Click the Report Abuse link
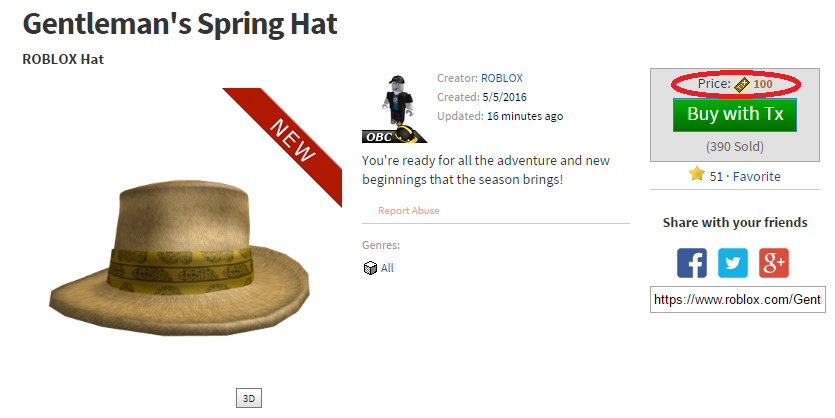The height and width of the screenshot is (418, 835). (x=408, y=210)
